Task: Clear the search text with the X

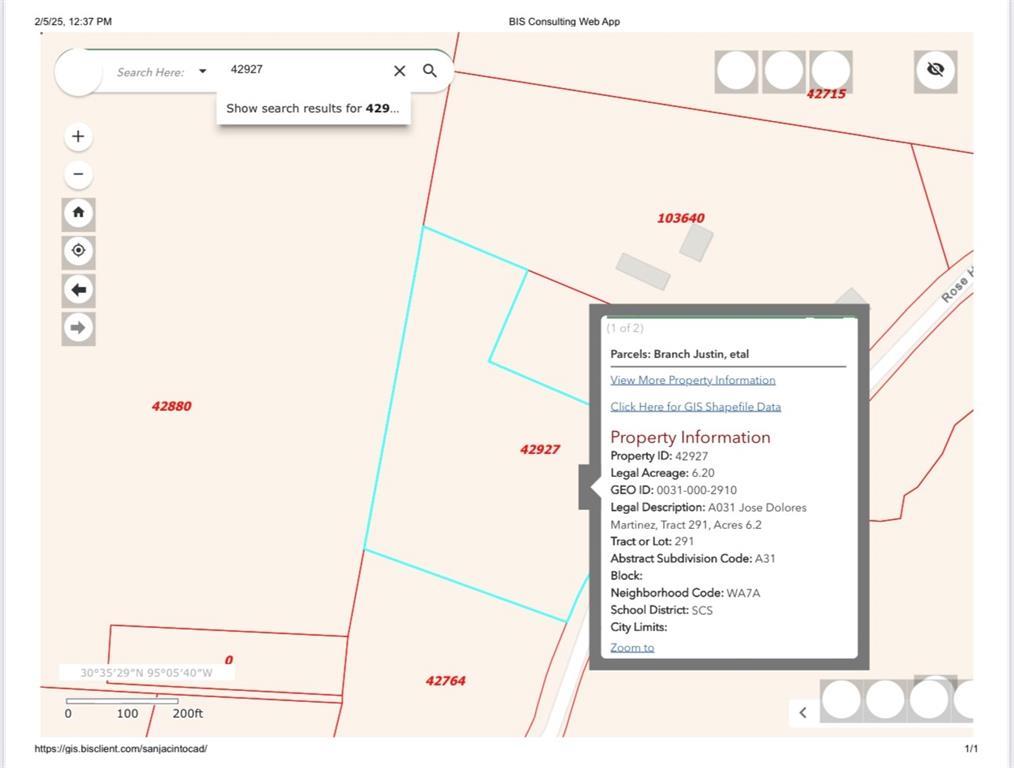Action: coord(399,71)
